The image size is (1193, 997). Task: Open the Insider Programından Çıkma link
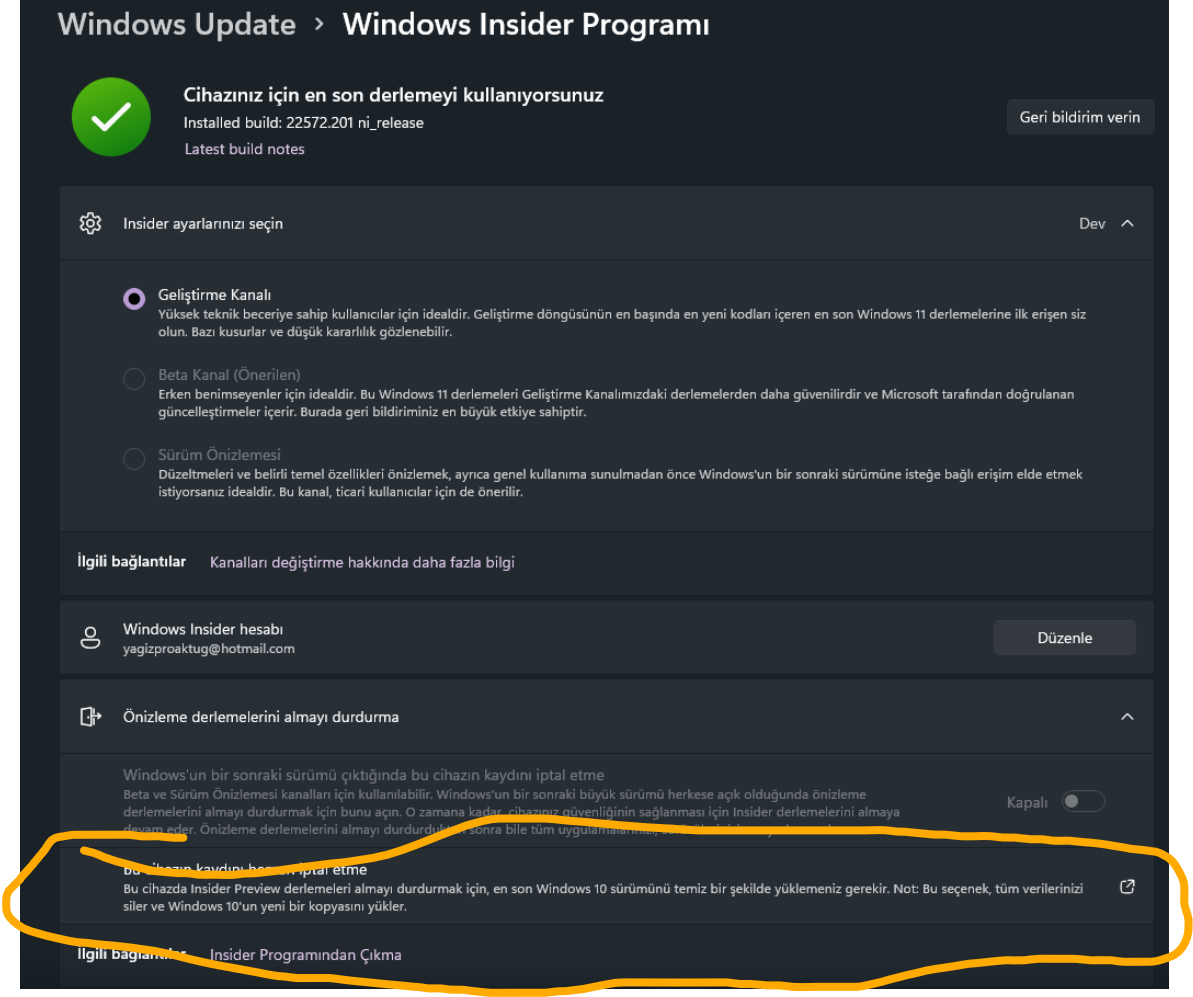(305, 954)
